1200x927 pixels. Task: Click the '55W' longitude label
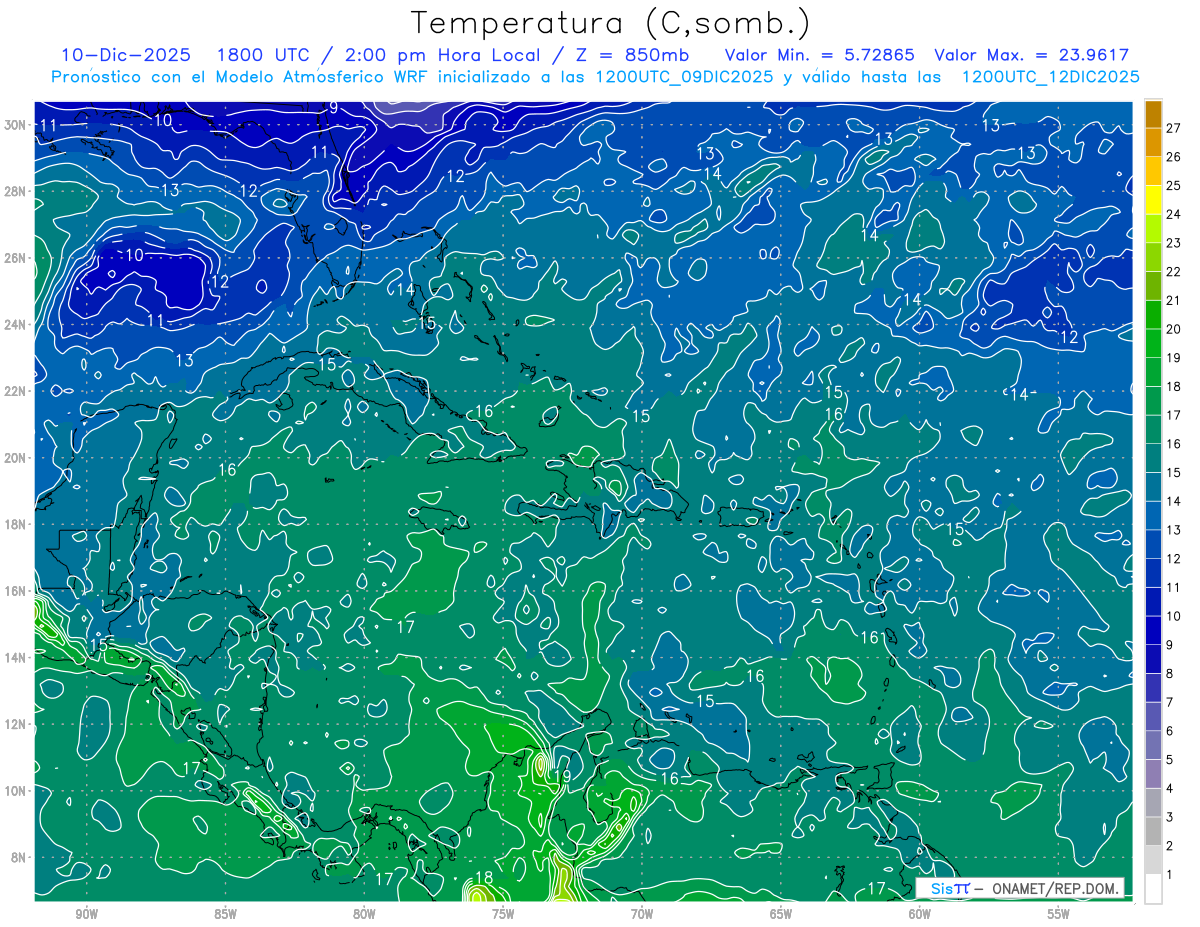(1059, 914)
